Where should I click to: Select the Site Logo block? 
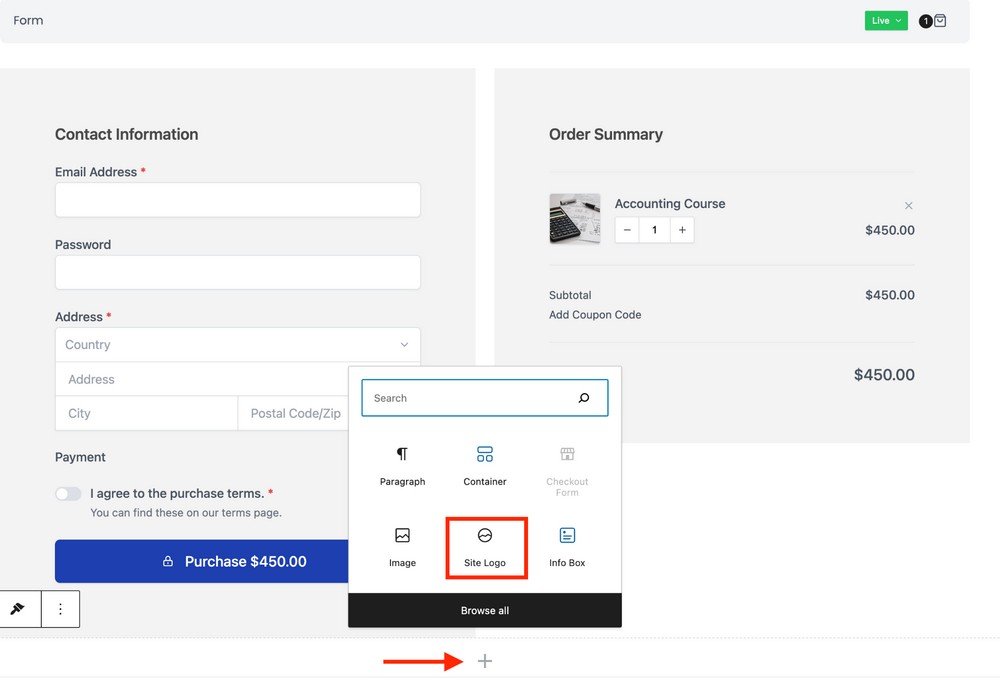(485, 546)
